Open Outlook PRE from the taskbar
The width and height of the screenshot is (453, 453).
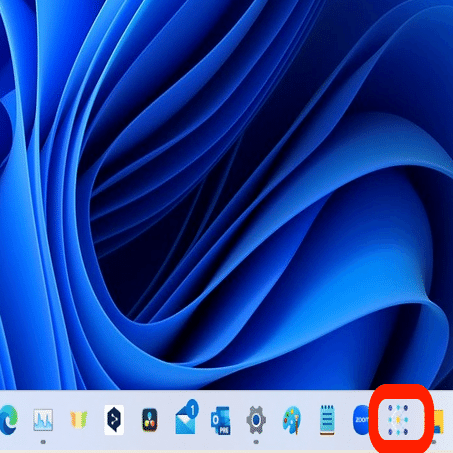coord(221,420)
